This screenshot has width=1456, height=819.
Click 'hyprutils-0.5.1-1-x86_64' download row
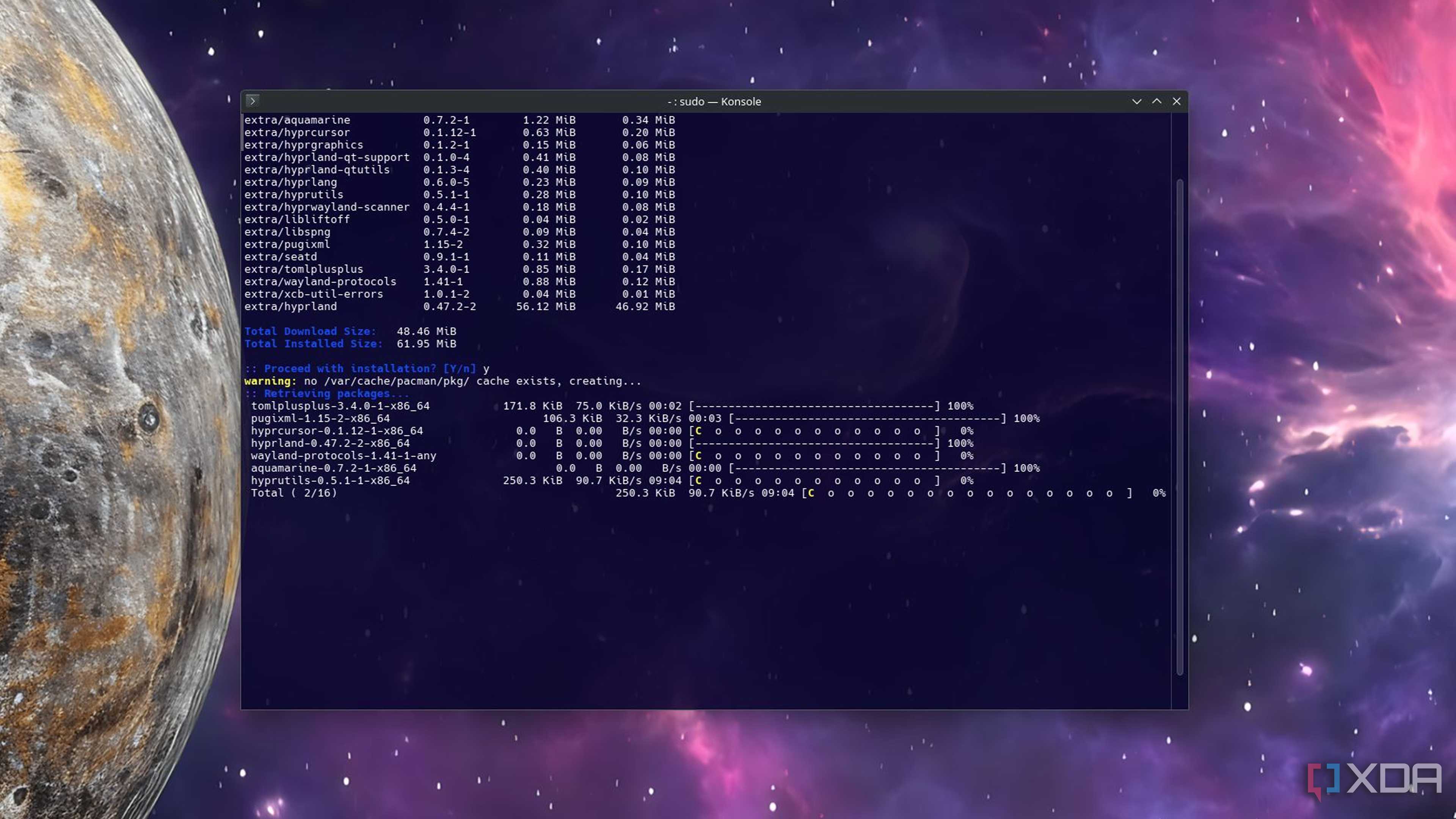click(x=612, y=480)
